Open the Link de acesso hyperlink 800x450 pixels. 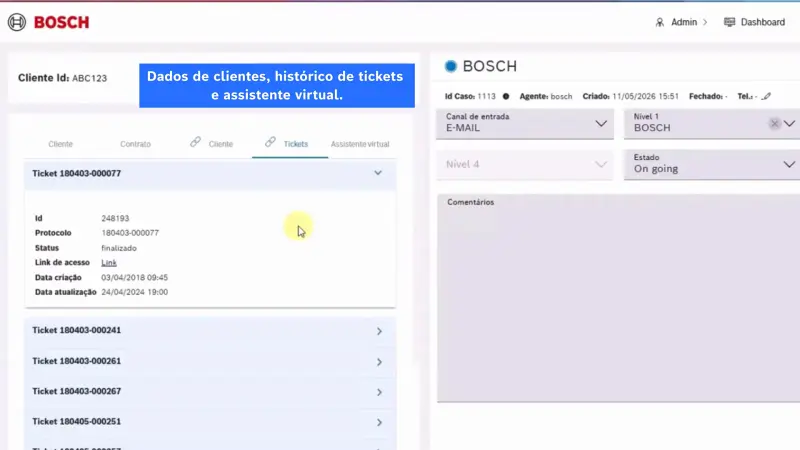[109, 262]
